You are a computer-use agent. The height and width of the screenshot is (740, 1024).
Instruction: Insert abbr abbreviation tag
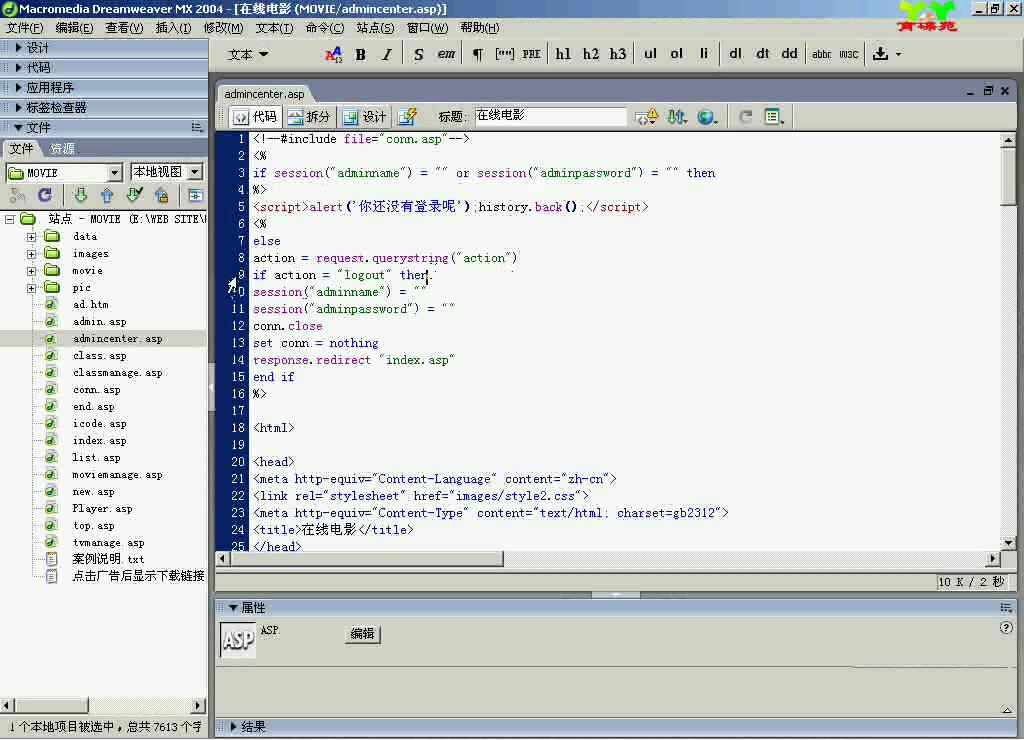pos(822,54)
